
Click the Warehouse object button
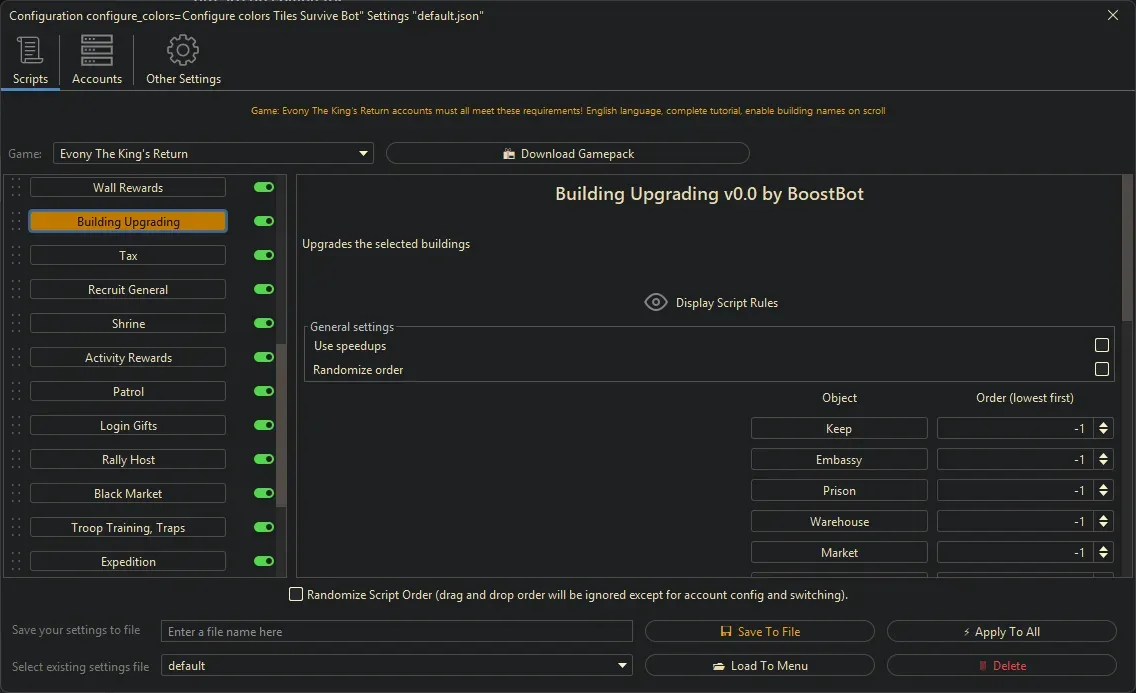point(839,521)
